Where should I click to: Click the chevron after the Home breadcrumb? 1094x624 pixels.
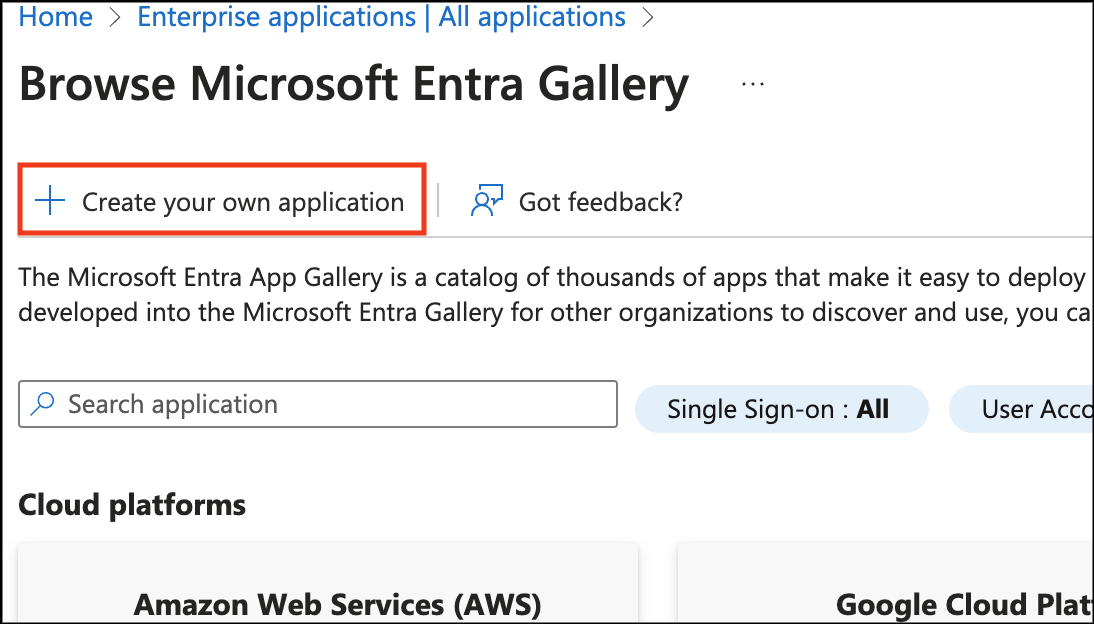pos(115,18)
